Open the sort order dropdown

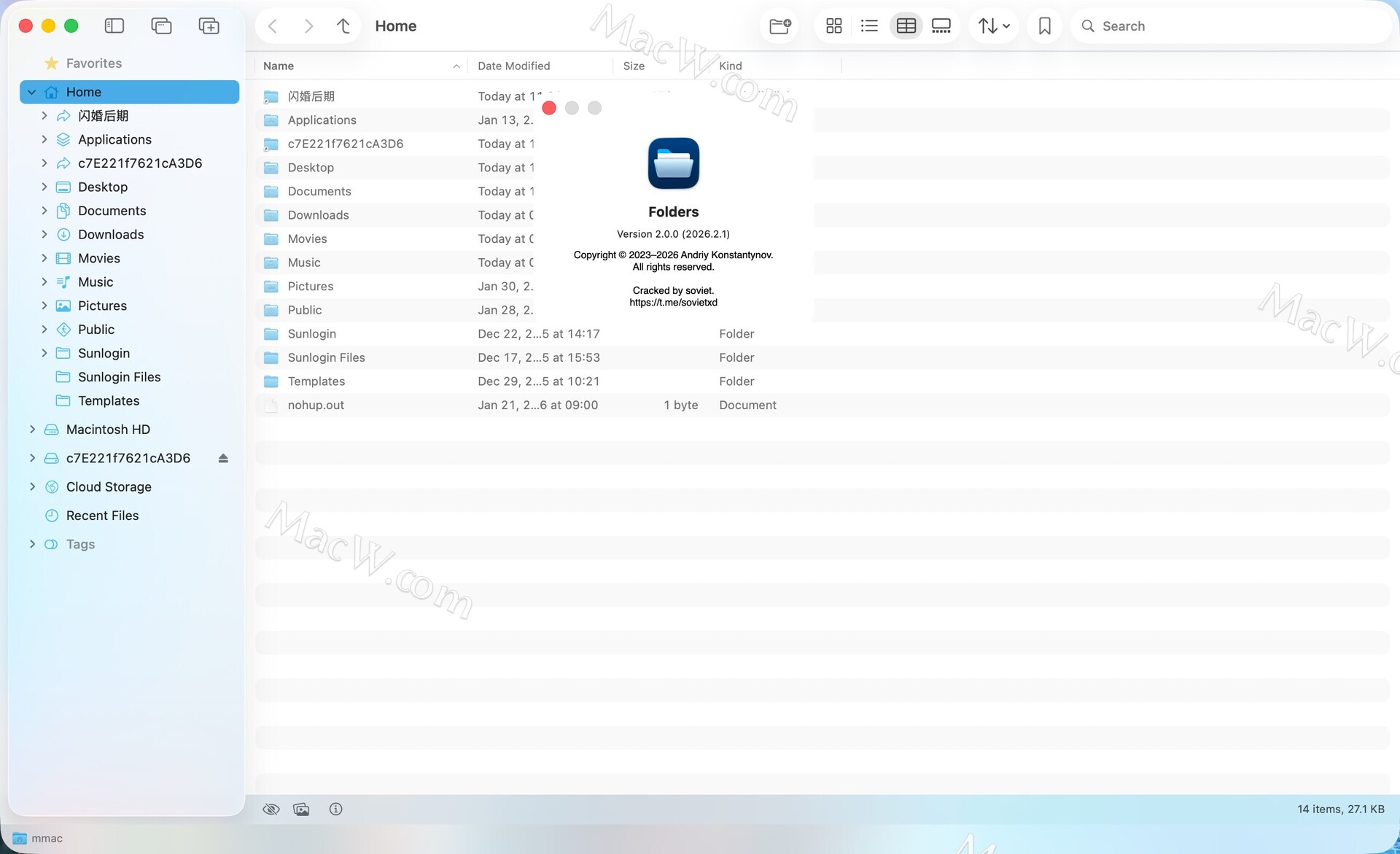[x=994, y=26]
